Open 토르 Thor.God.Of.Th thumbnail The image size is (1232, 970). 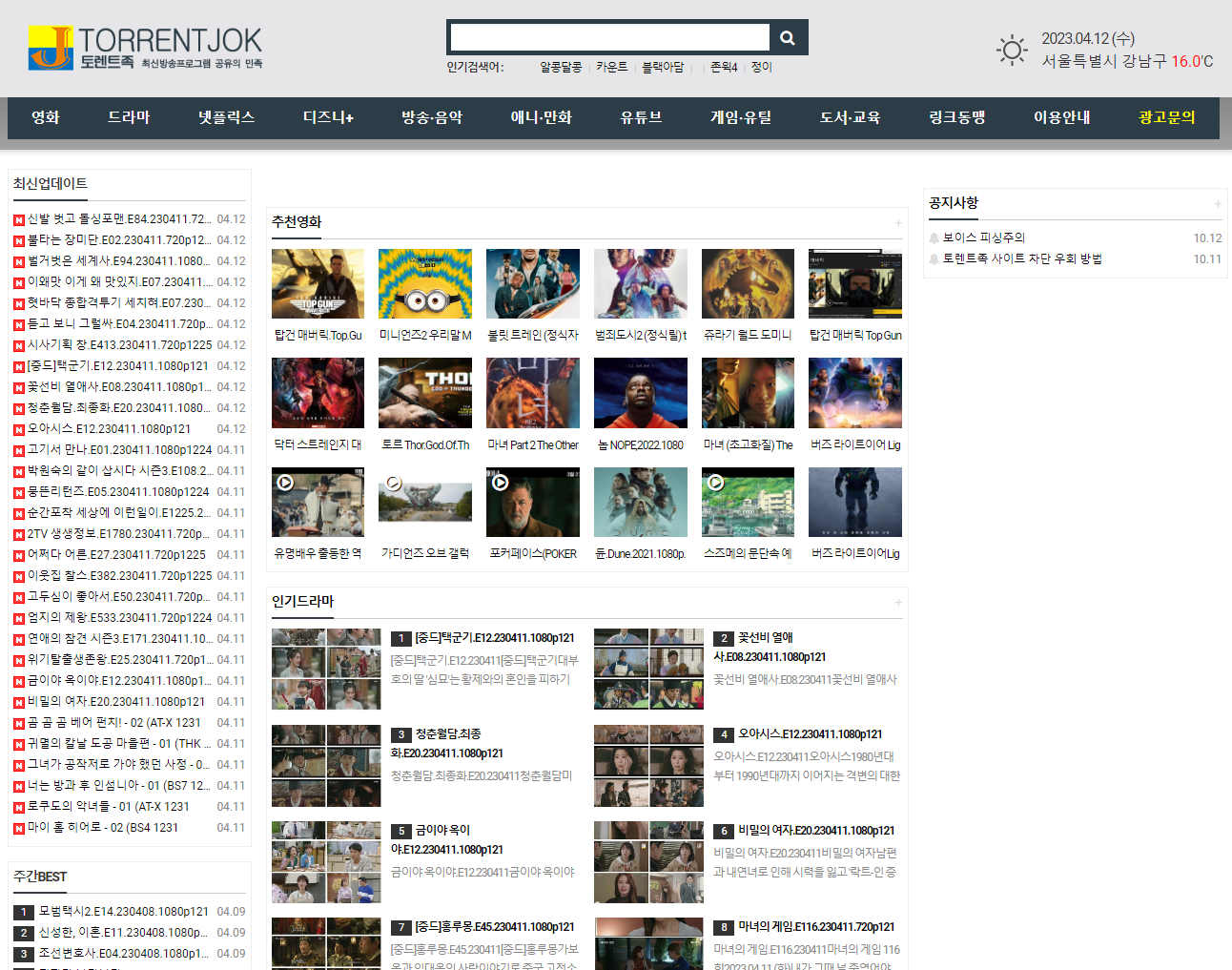[x=425, y=393]
